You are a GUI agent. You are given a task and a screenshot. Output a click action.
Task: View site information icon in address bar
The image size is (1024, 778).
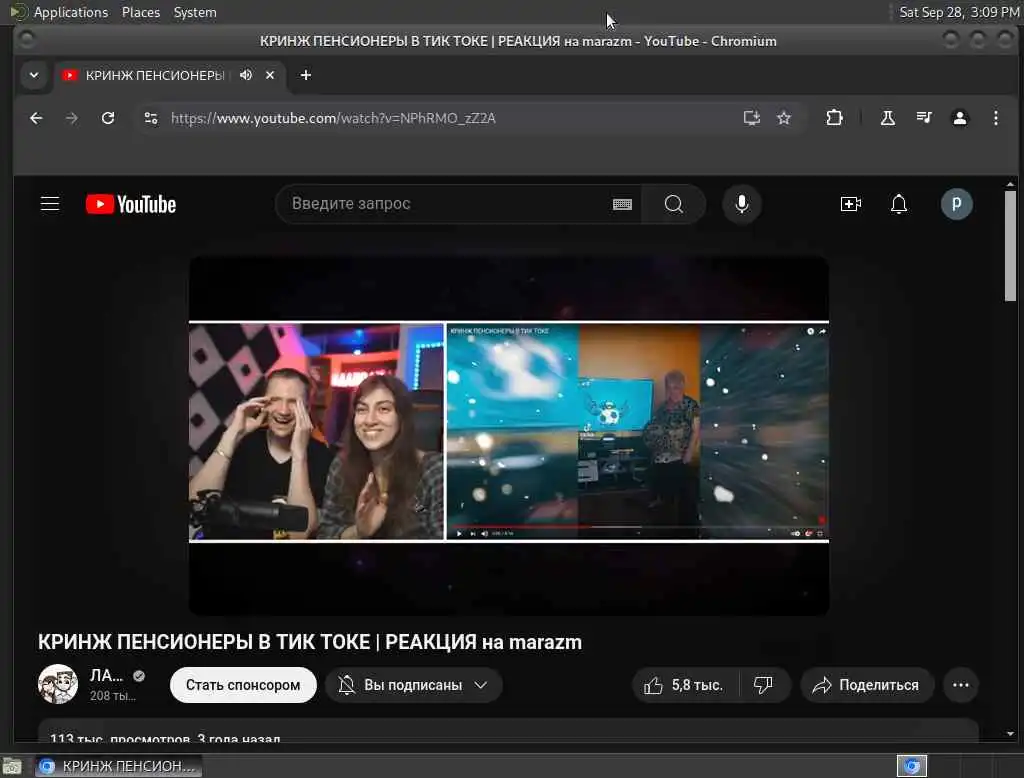[x=151, y=118]
